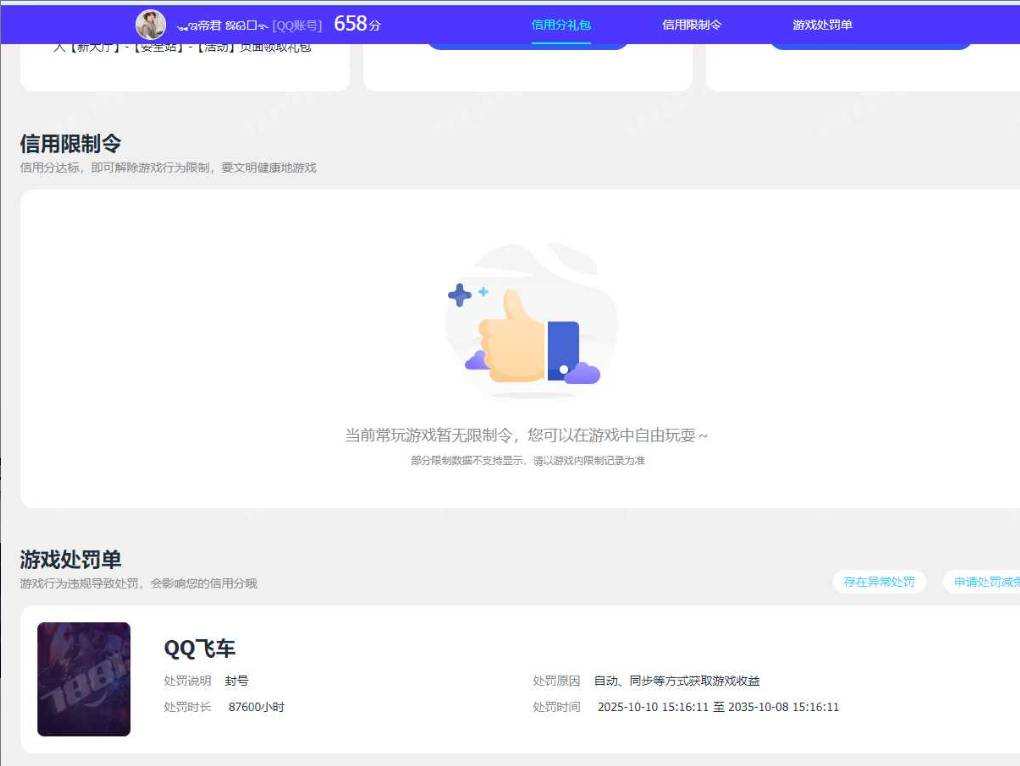Click the 处罚原因 label
This screenshot has width=1020, height=766.
click(x=556, y=681)
